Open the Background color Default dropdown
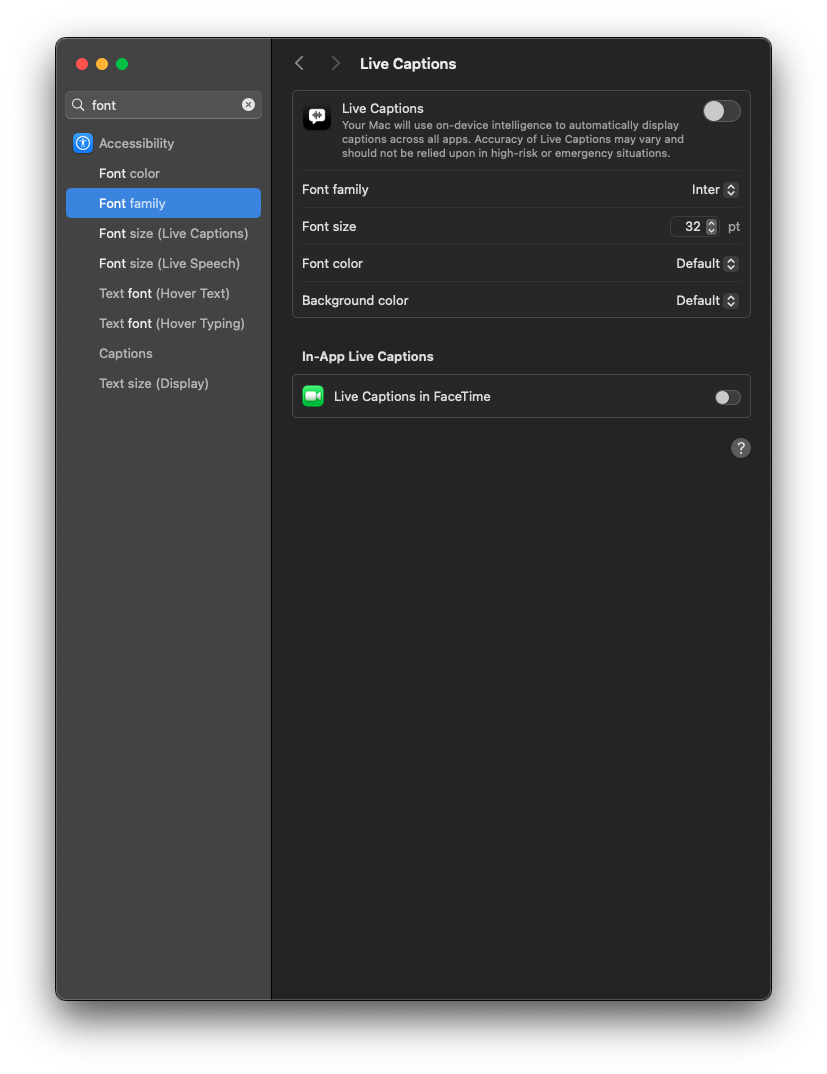The image size is (827, 1074). coord(707,301)
